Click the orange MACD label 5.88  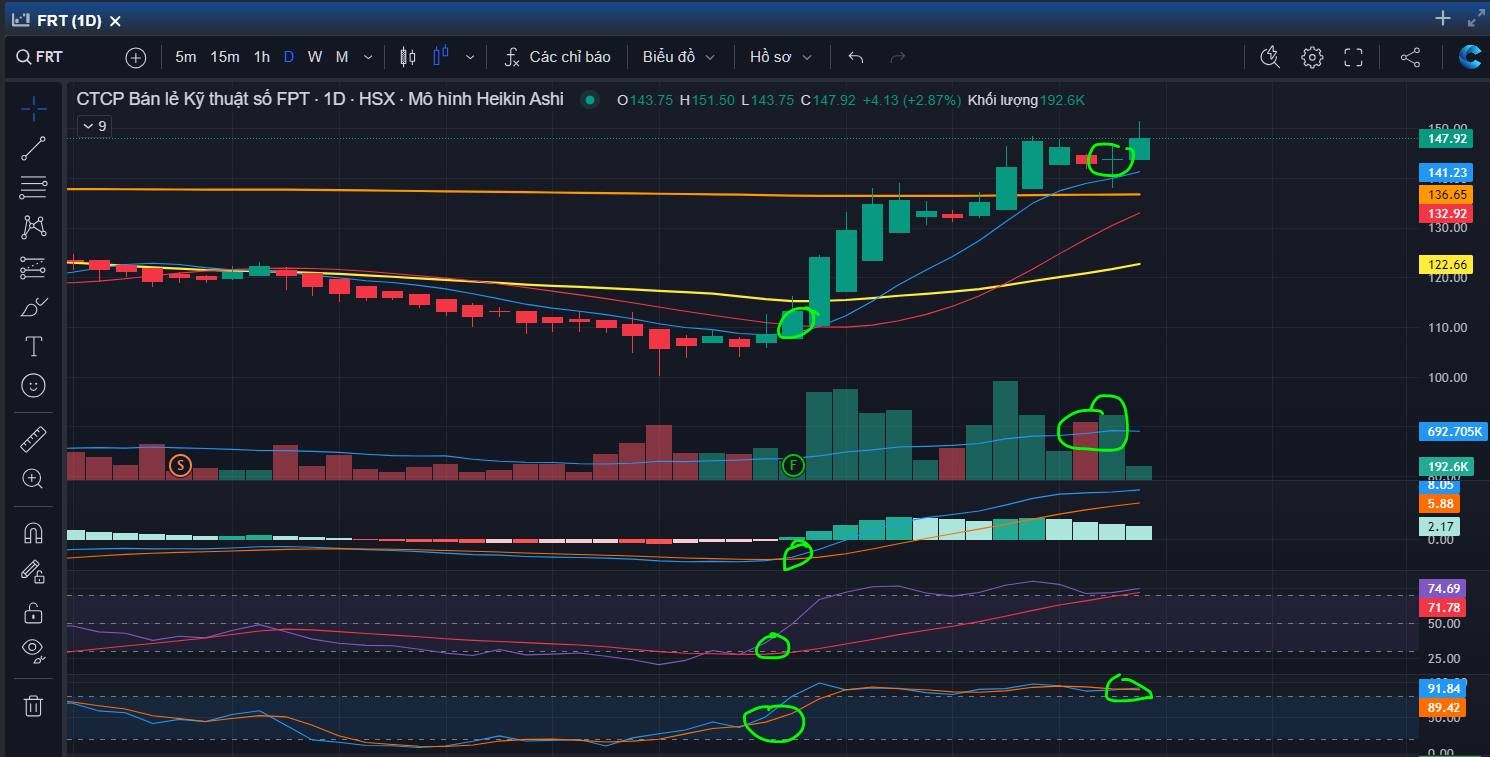1439,503
